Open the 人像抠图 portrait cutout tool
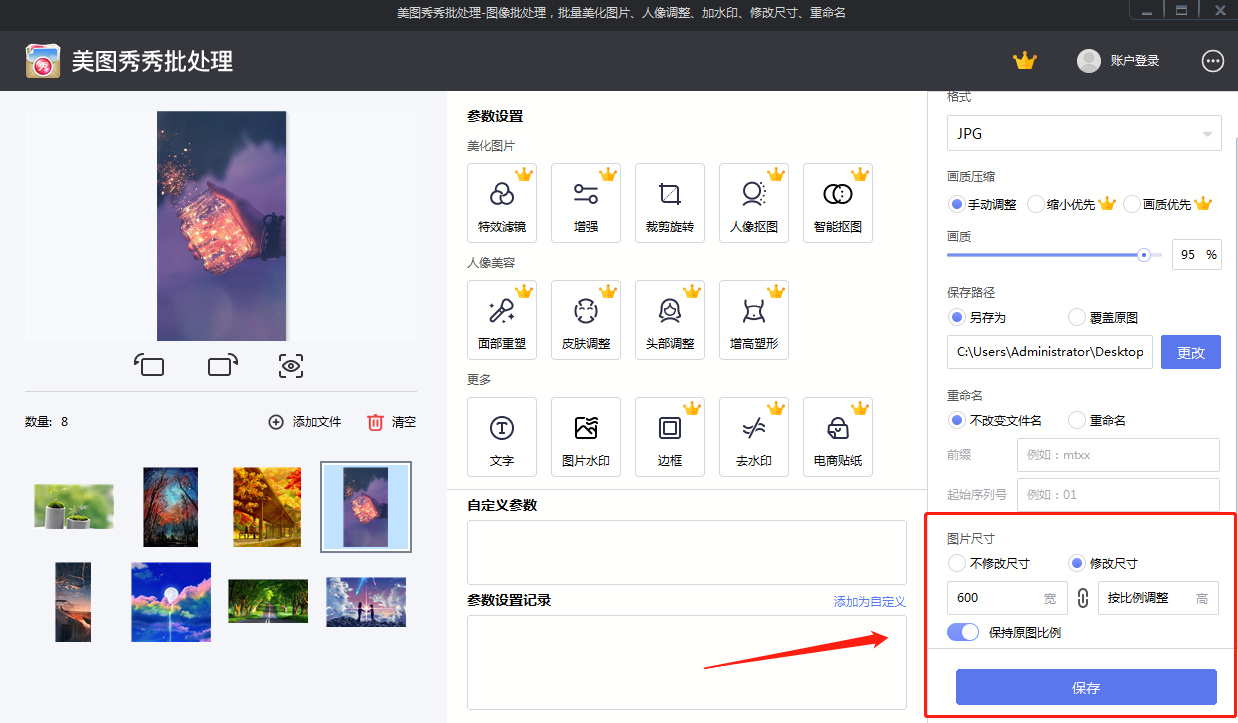 point(754,203)
